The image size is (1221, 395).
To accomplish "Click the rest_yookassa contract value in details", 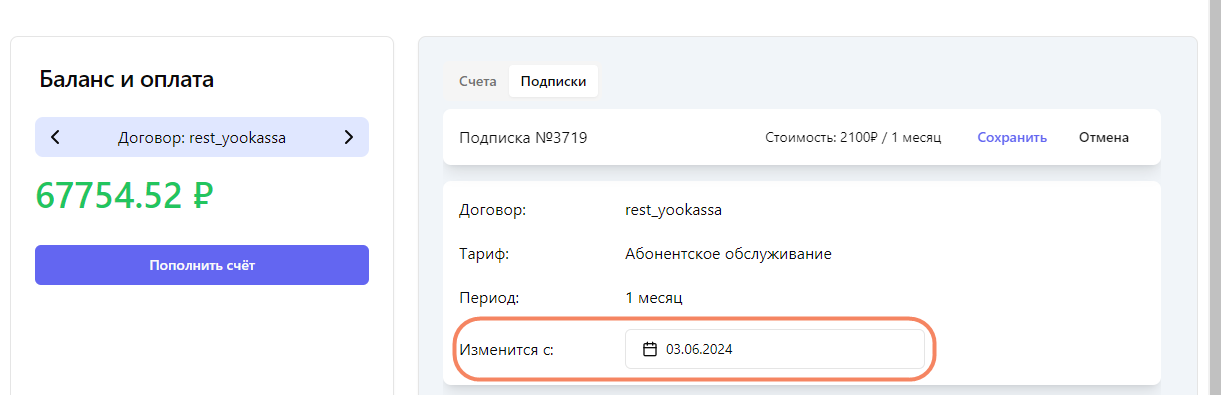I will click(x=673, y=210).
